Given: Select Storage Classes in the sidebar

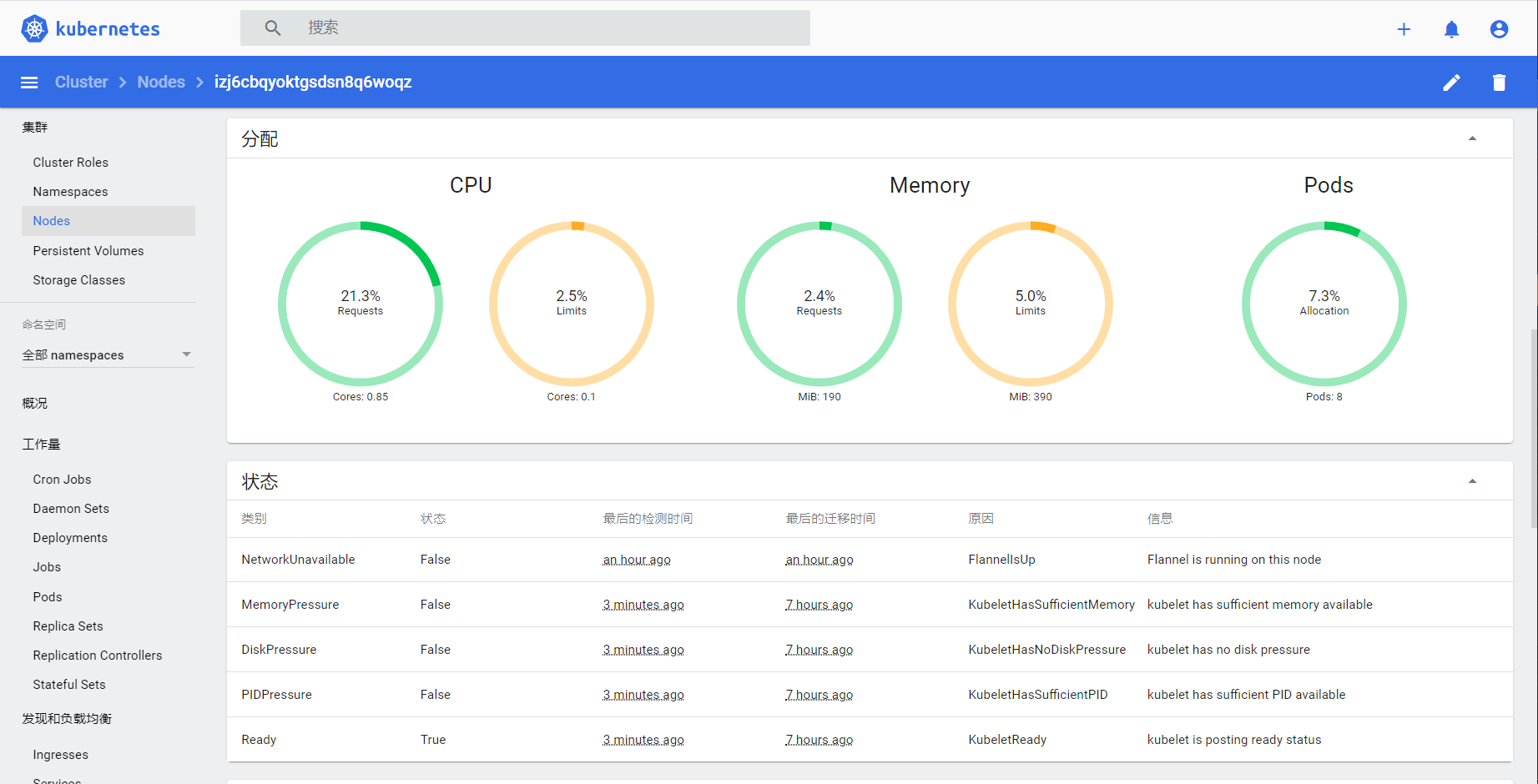Looking at the screenshot, I should tap(78, 279).
